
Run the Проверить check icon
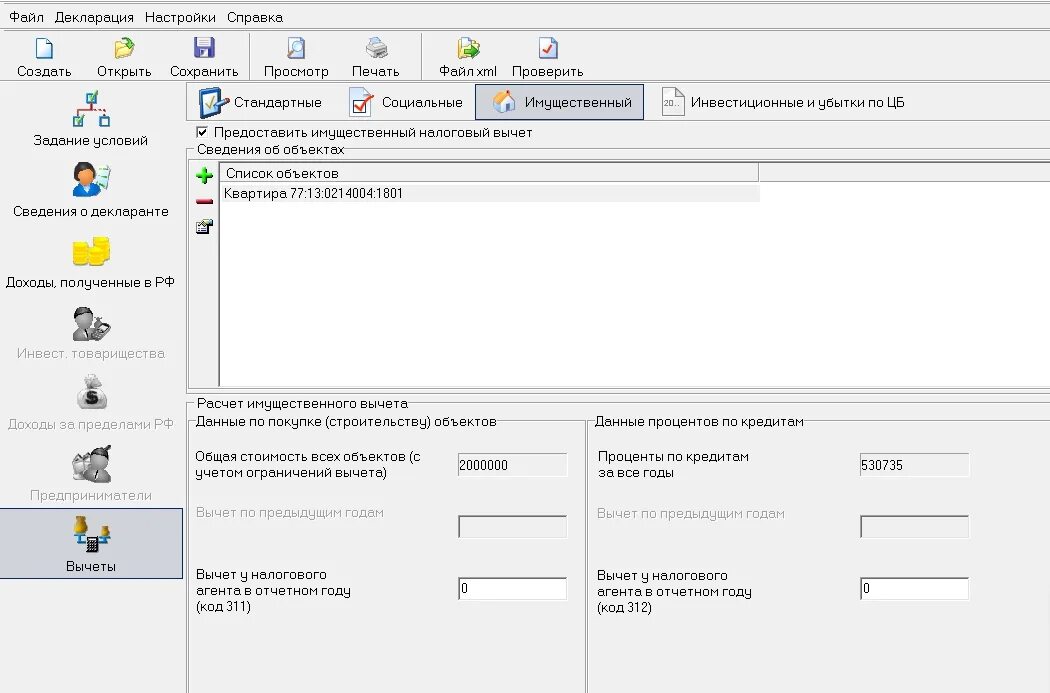pos(548,48)
